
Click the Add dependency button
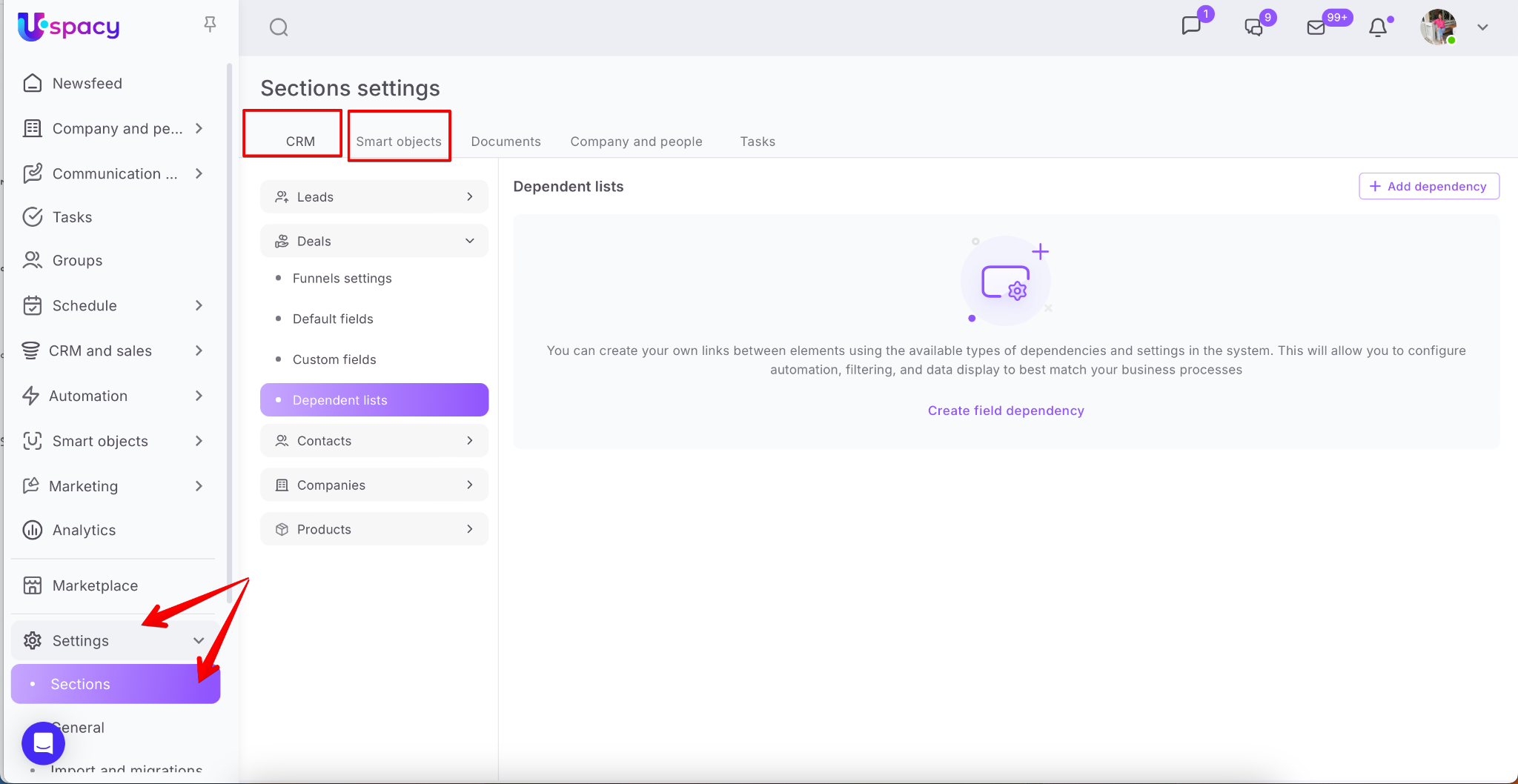(1428, 187)
